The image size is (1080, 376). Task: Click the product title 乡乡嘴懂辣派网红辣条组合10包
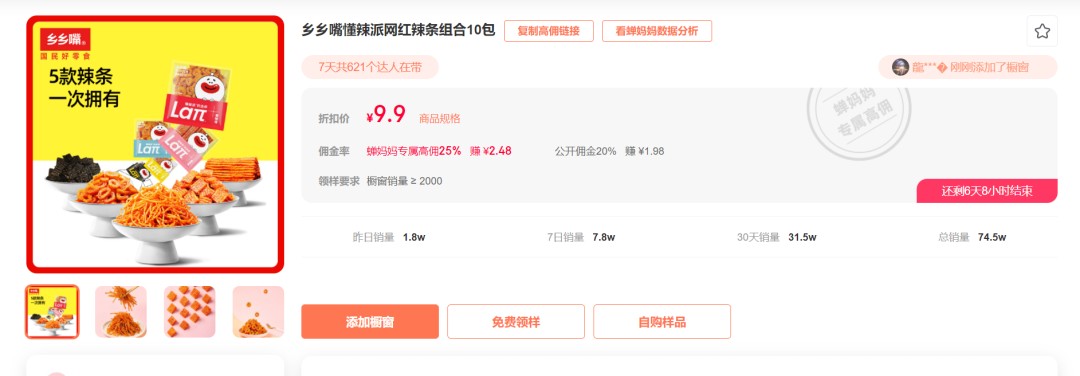pyautogui.click(x=398, y=30)
